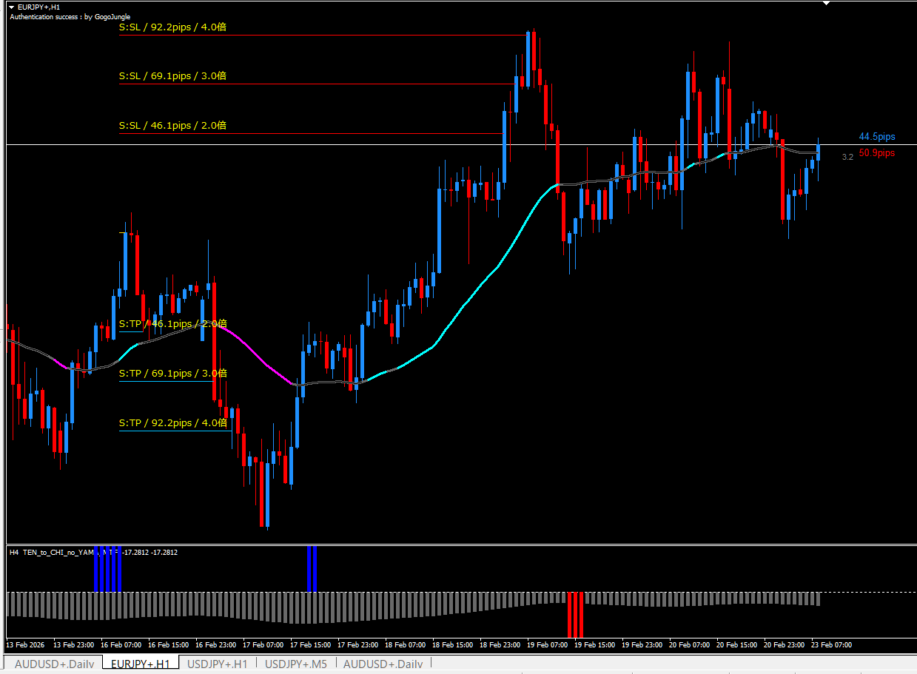Select the S:SL 69.1pips 3.0倍 line label
Screen dimensions: 917x674
click(x=172, y=76)
